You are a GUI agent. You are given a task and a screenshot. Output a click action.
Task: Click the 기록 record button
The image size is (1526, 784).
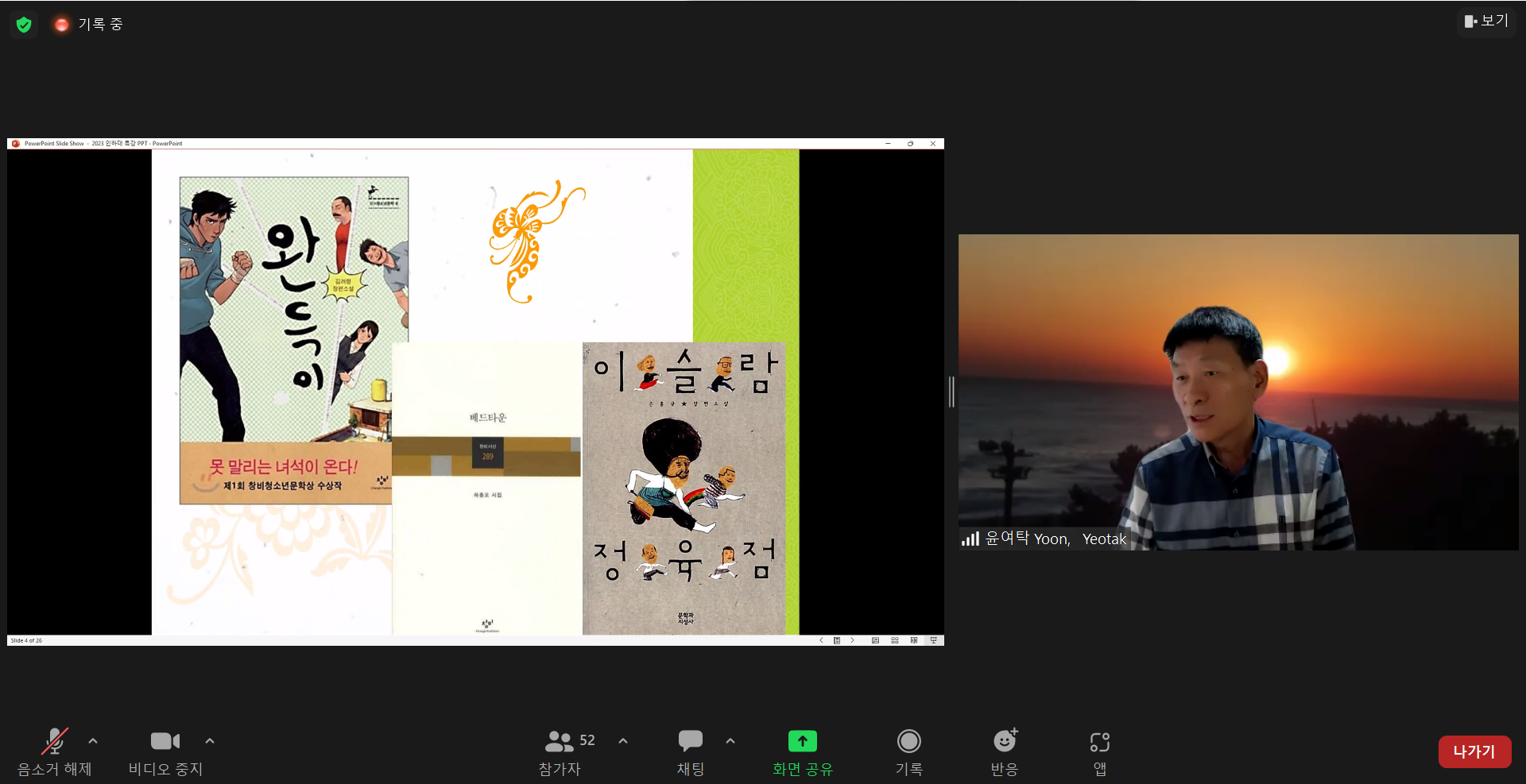[909, 751]
